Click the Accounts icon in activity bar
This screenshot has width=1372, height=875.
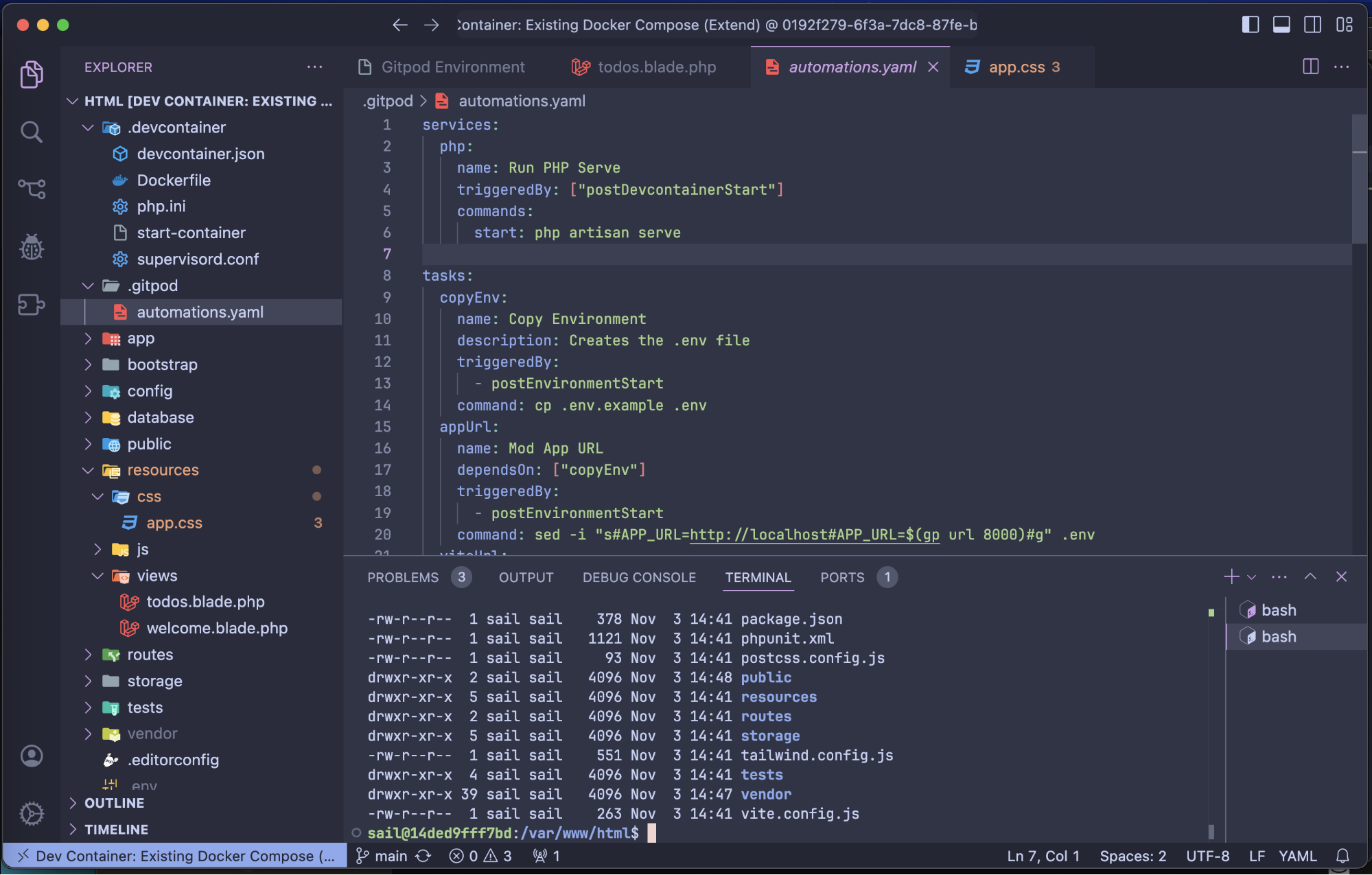(x=31, y=756)
